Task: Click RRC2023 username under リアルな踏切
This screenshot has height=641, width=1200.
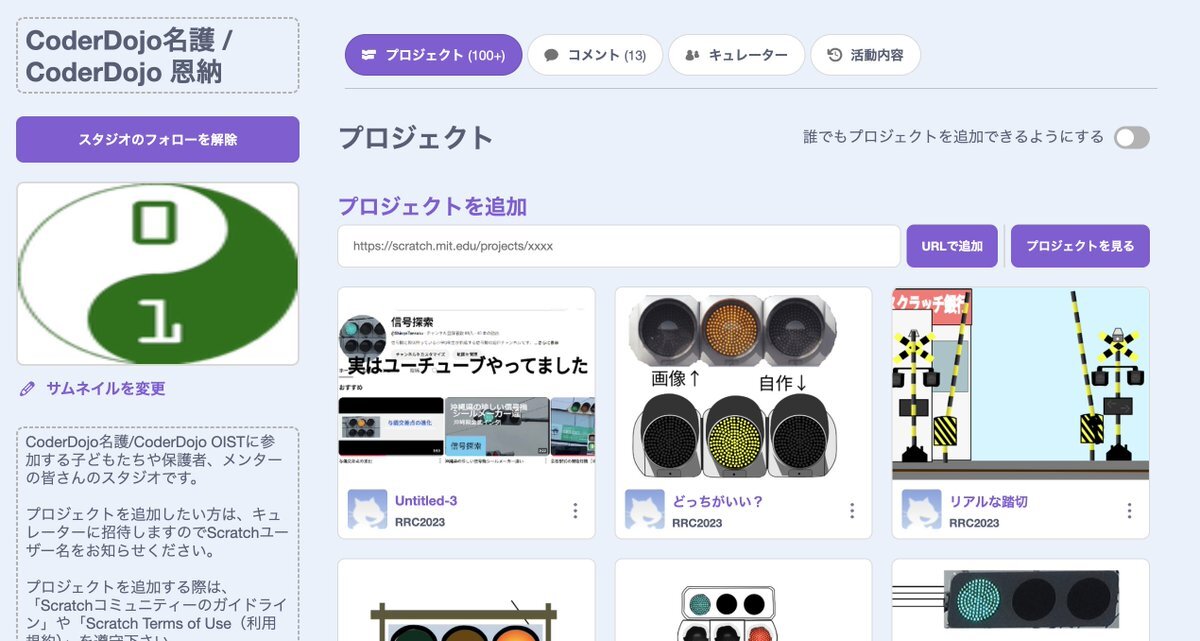Action: [x=974, y=523]
